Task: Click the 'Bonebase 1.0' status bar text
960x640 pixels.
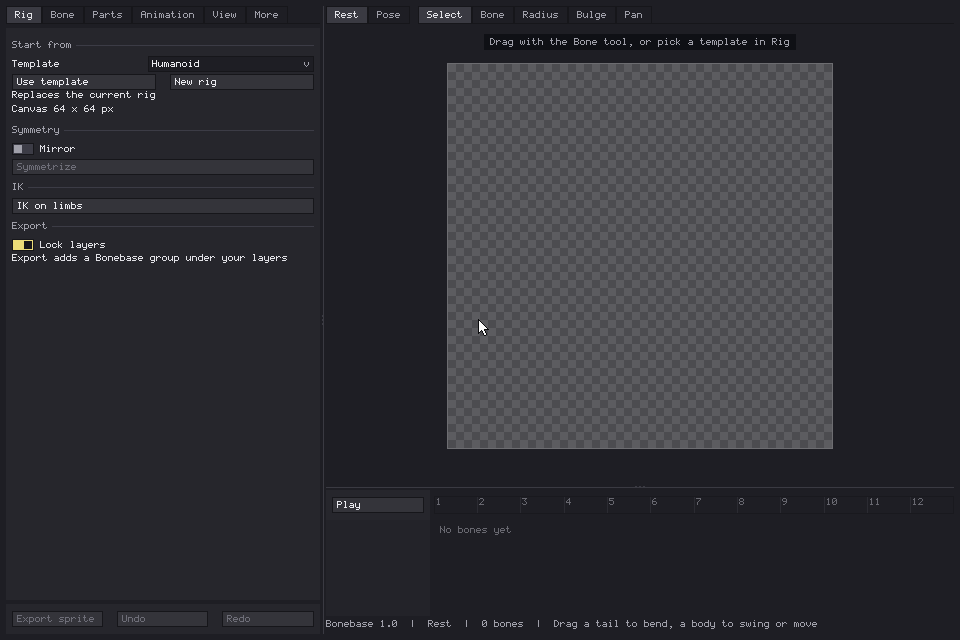Action: click(x=361, y=624)
